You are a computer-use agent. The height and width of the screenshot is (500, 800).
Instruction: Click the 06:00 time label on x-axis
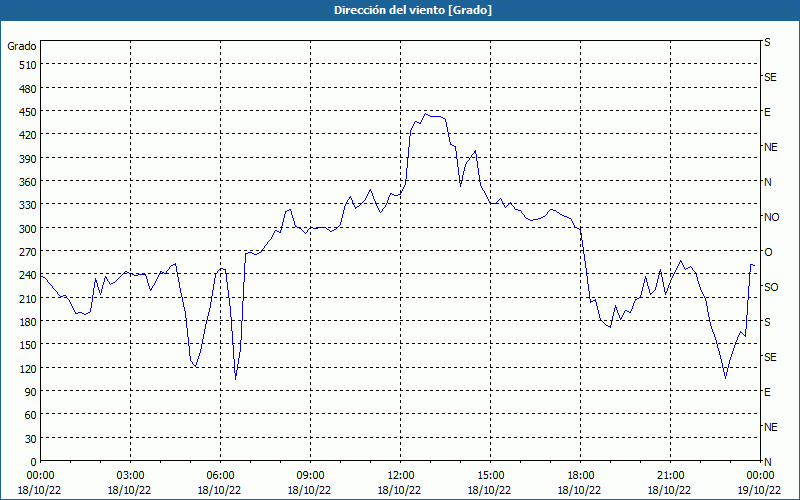pyautogui.click(x=220, y=476)
